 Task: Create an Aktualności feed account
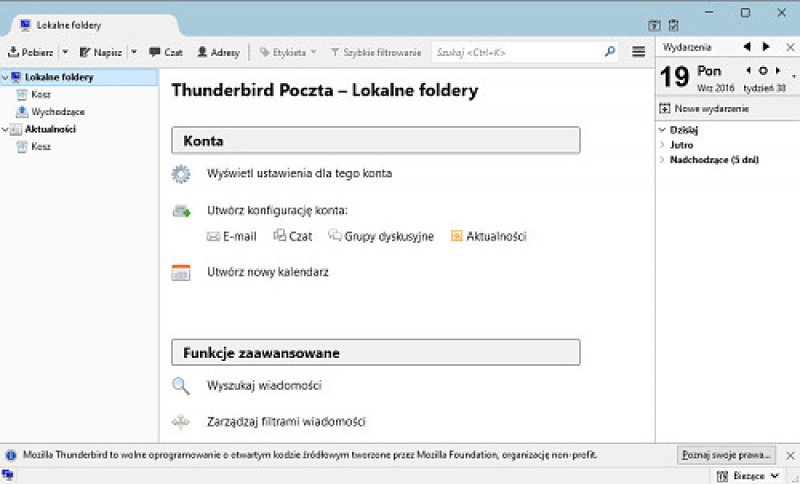(489, 236)
